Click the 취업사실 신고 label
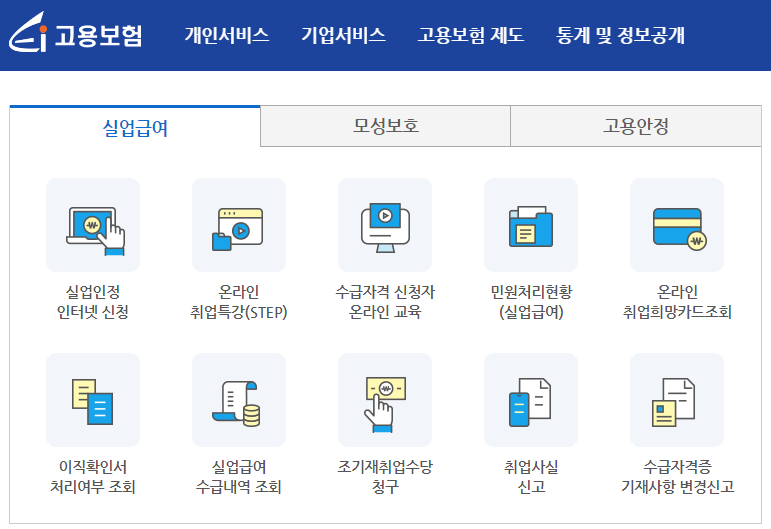This screenshot has width=771, height=529. 531,477
